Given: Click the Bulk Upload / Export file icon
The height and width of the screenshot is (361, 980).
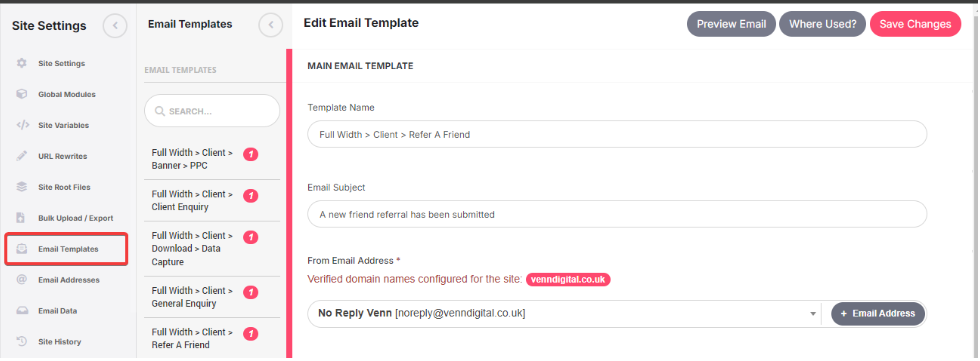Looking at the screenshot, I should click(x=22, y=218).
